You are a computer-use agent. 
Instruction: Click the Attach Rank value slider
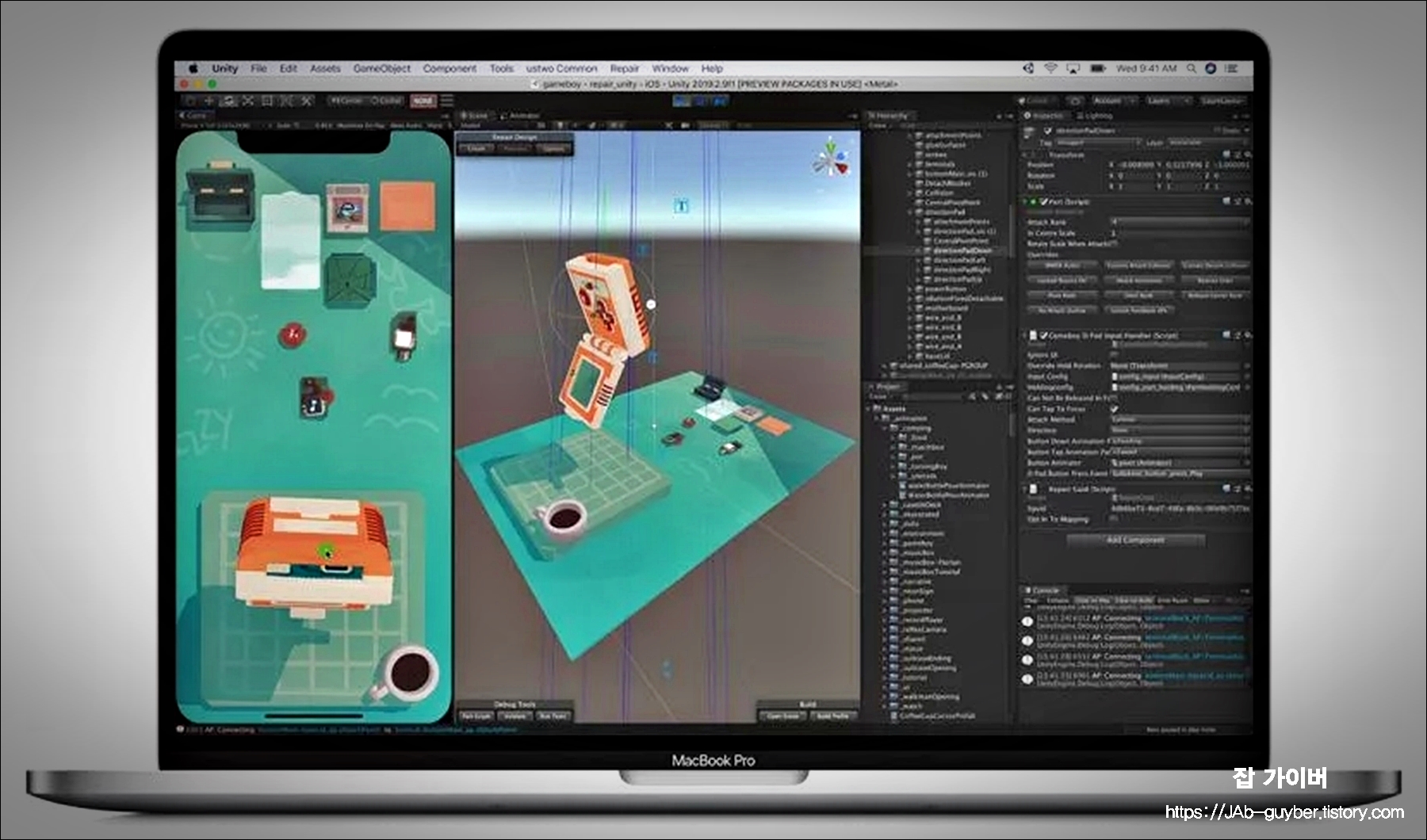pyautogui.click(x=1179, y=222)
